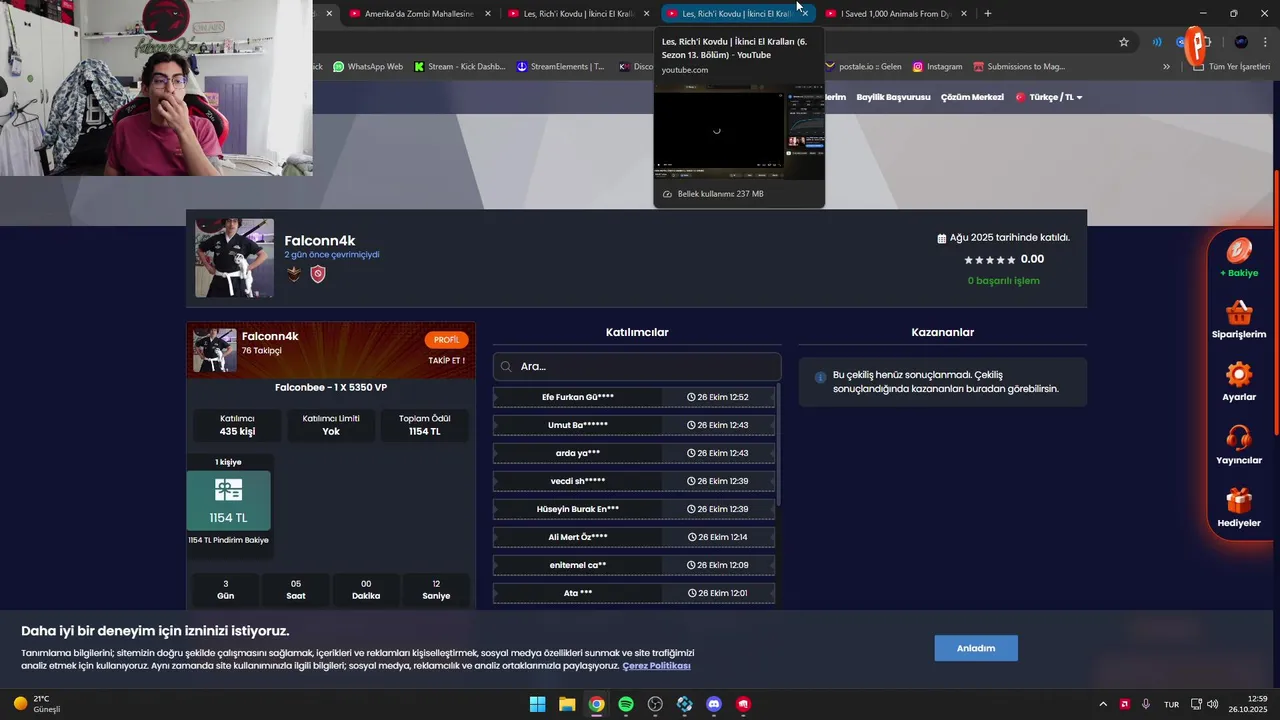Close the I Saved 1,000 Animals tab

pyautogui.click(x=964, y=14)
